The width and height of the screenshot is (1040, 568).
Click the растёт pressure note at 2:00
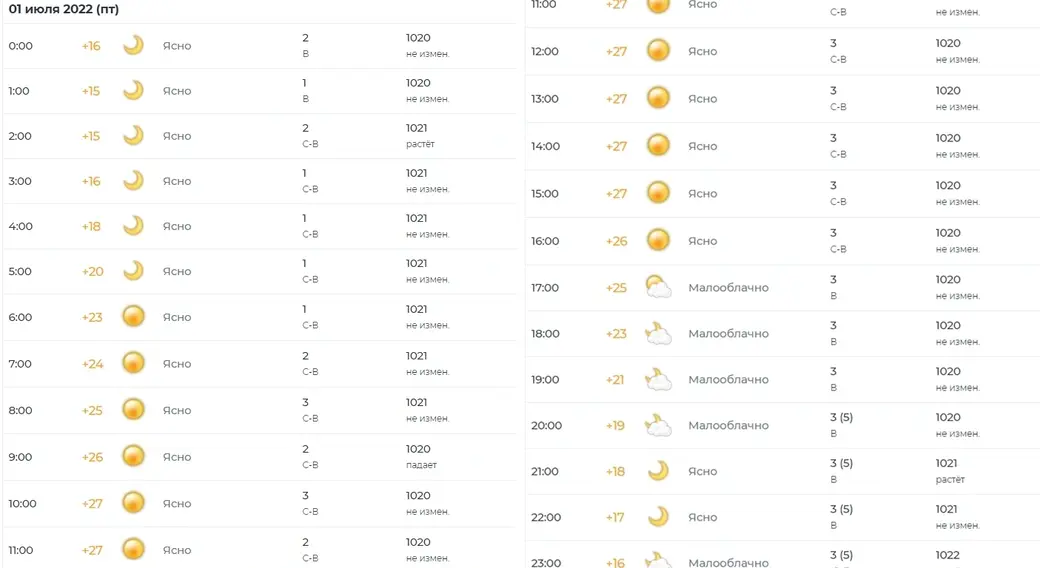[x=420, y=144]
